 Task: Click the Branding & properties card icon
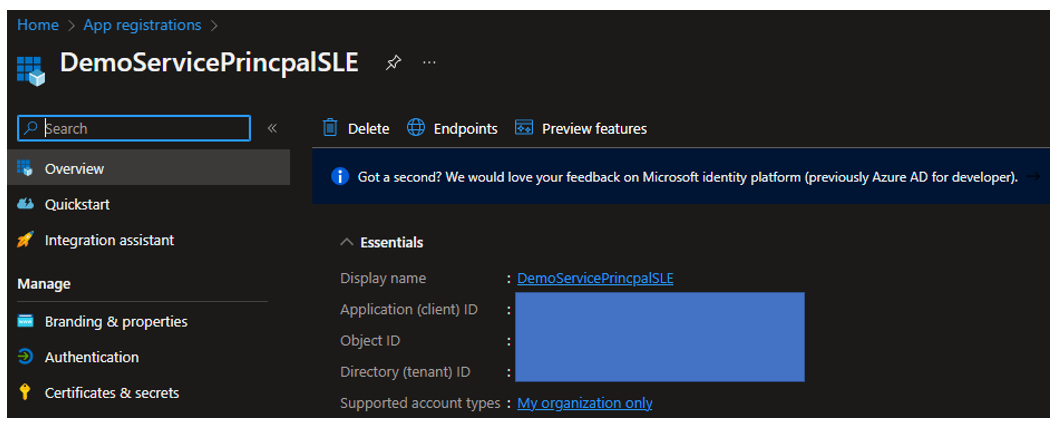[25, 321]
